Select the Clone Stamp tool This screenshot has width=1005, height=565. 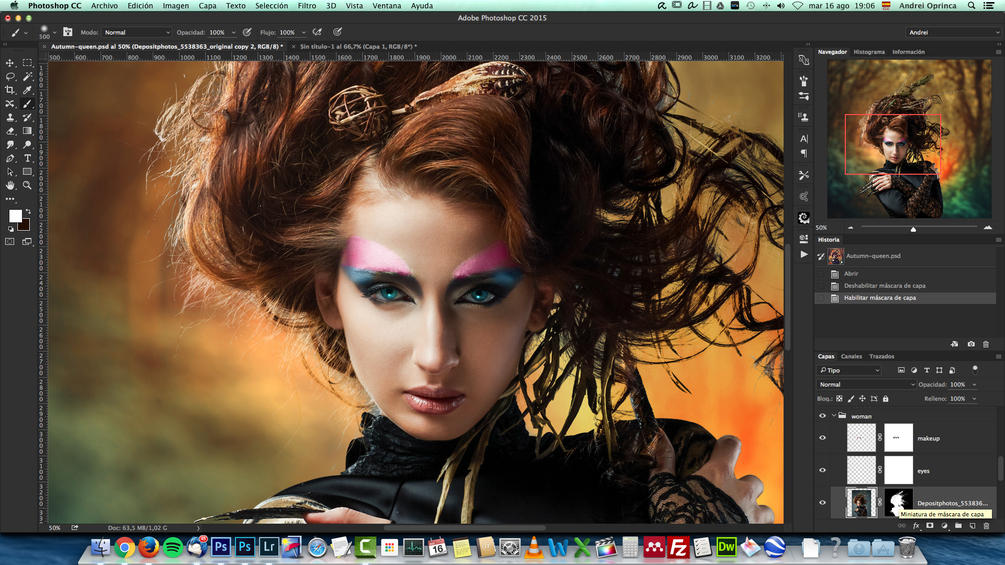tap(10, 117)
